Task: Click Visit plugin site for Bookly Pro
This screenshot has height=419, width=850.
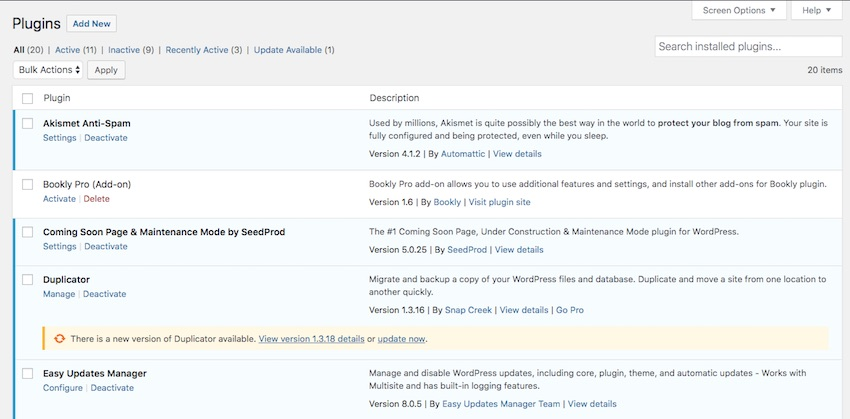Action: coord(500,202)
